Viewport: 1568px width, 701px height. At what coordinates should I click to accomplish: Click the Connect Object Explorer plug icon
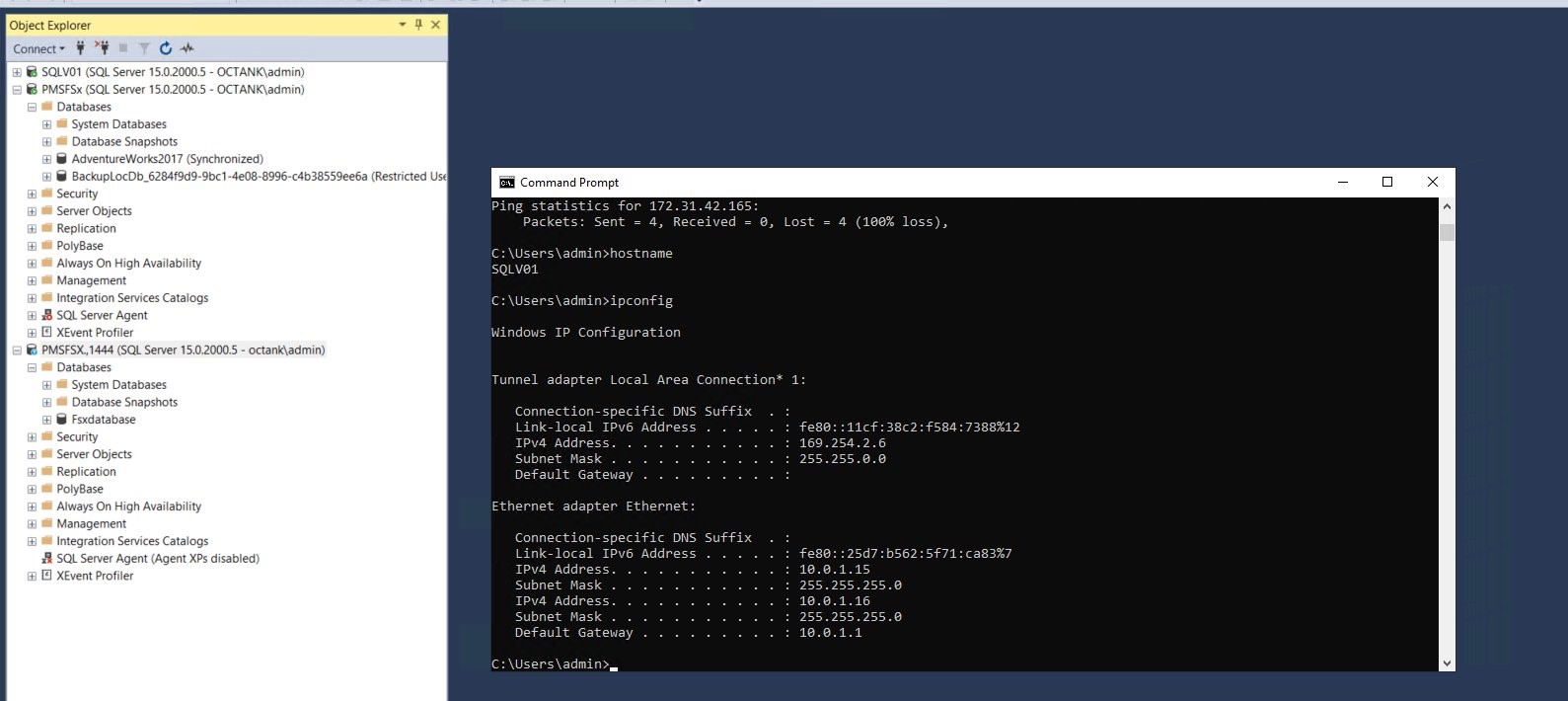[x=81, y=48]
